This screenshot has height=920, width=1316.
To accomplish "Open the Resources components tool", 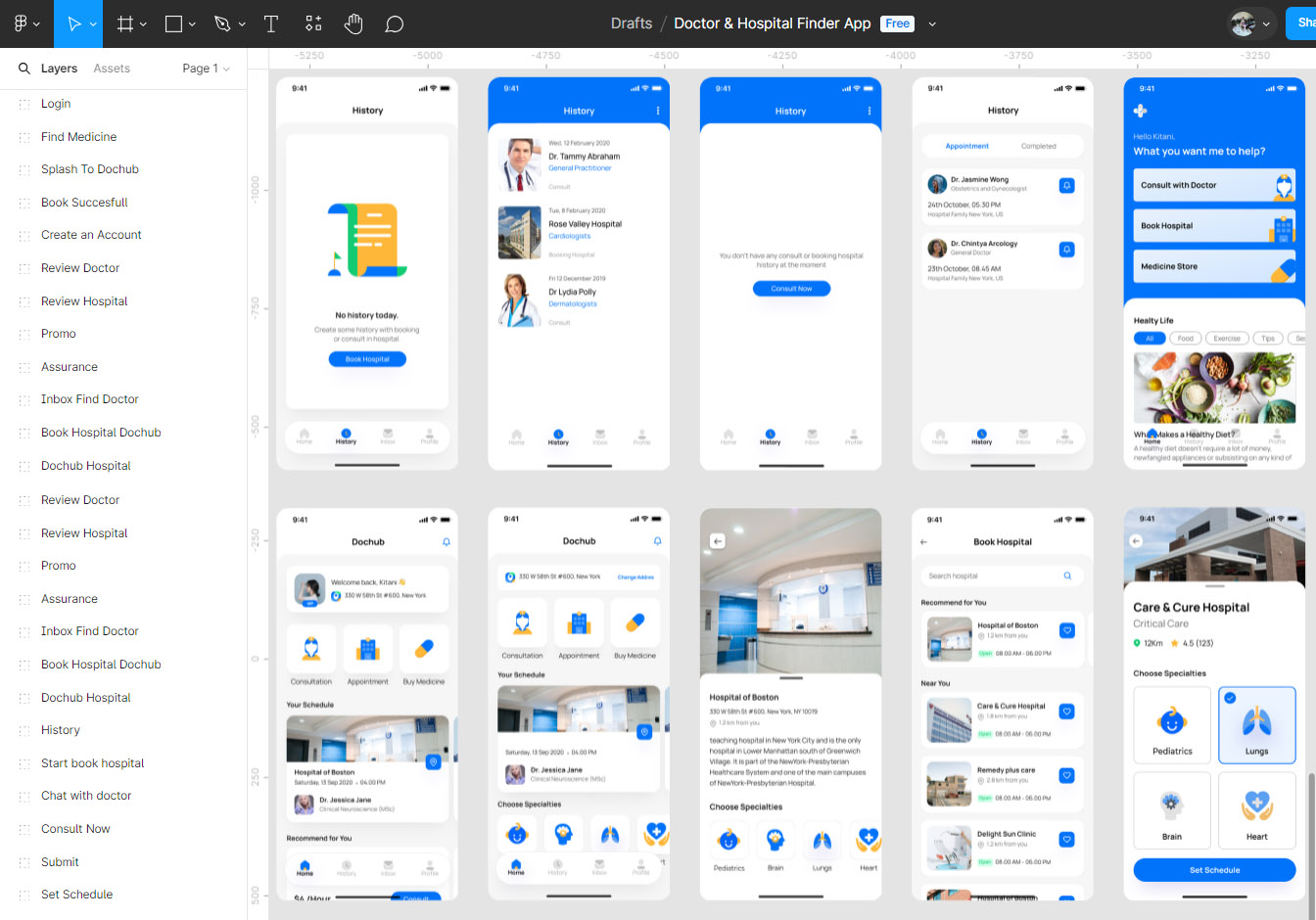I will tap(313, 23).
